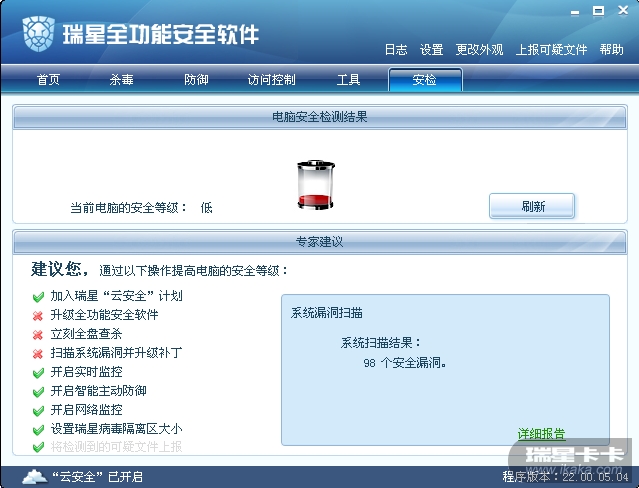Select 开启实时监控 suggestion
Screen dimensions: 639x488
(86, 372)
